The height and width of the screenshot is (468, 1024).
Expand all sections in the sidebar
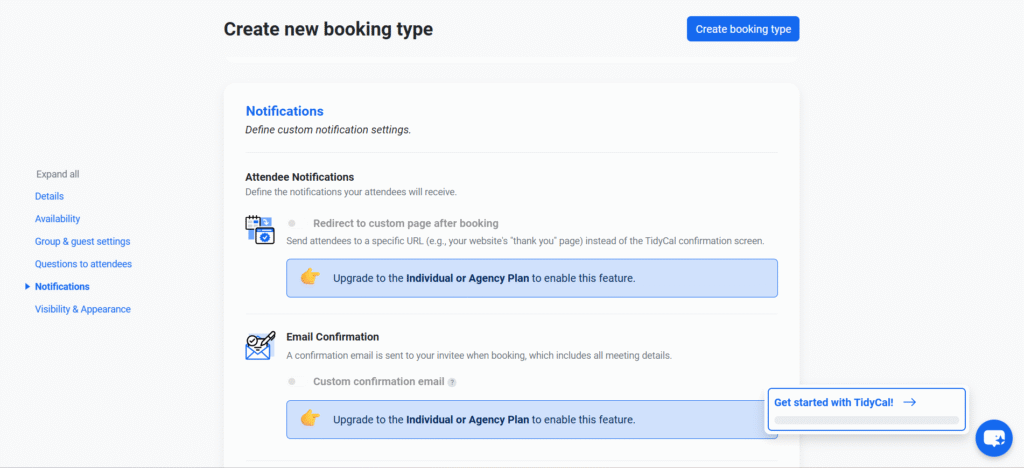coord(57,174)
